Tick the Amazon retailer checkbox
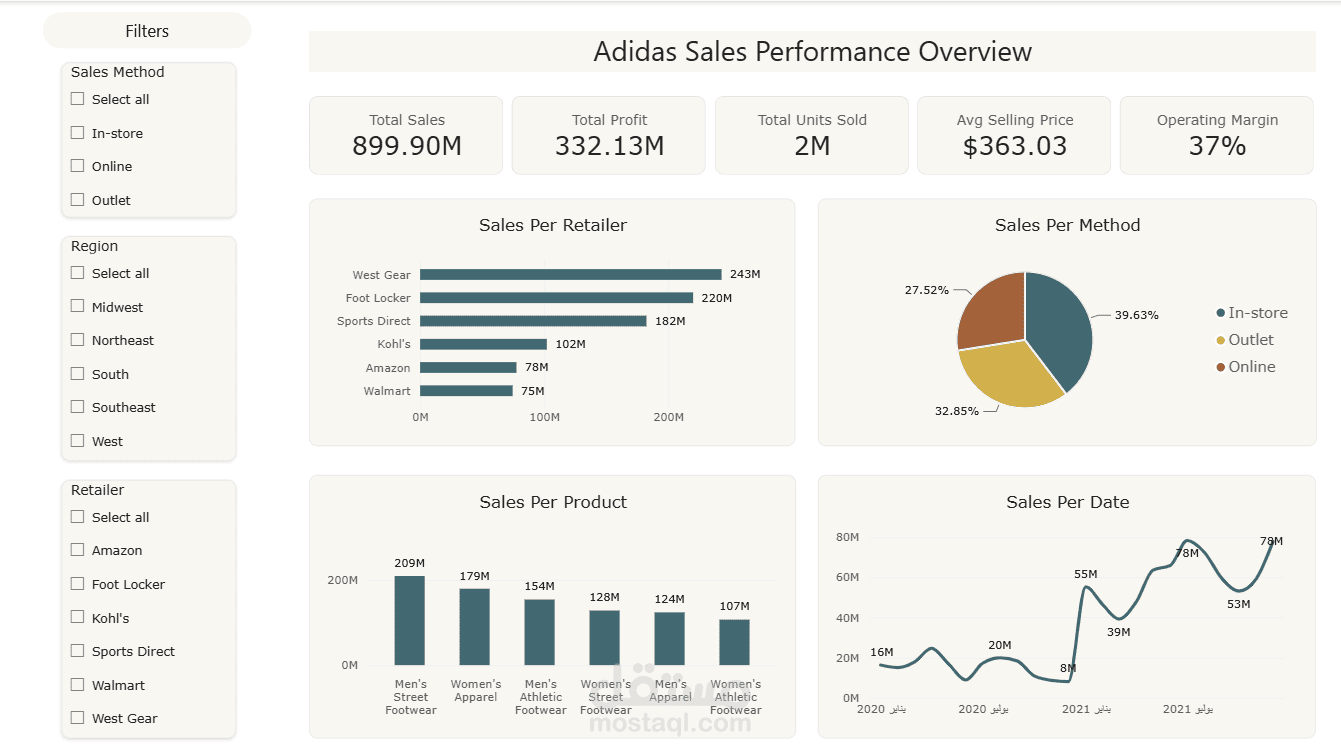Screen dimensions: 1341x752 click(x=77, y=550)
